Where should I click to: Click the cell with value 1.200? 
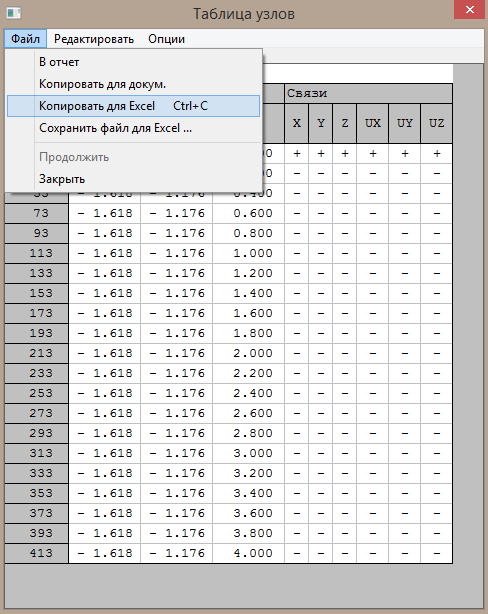pyautogui.click(x=248, y=273)
